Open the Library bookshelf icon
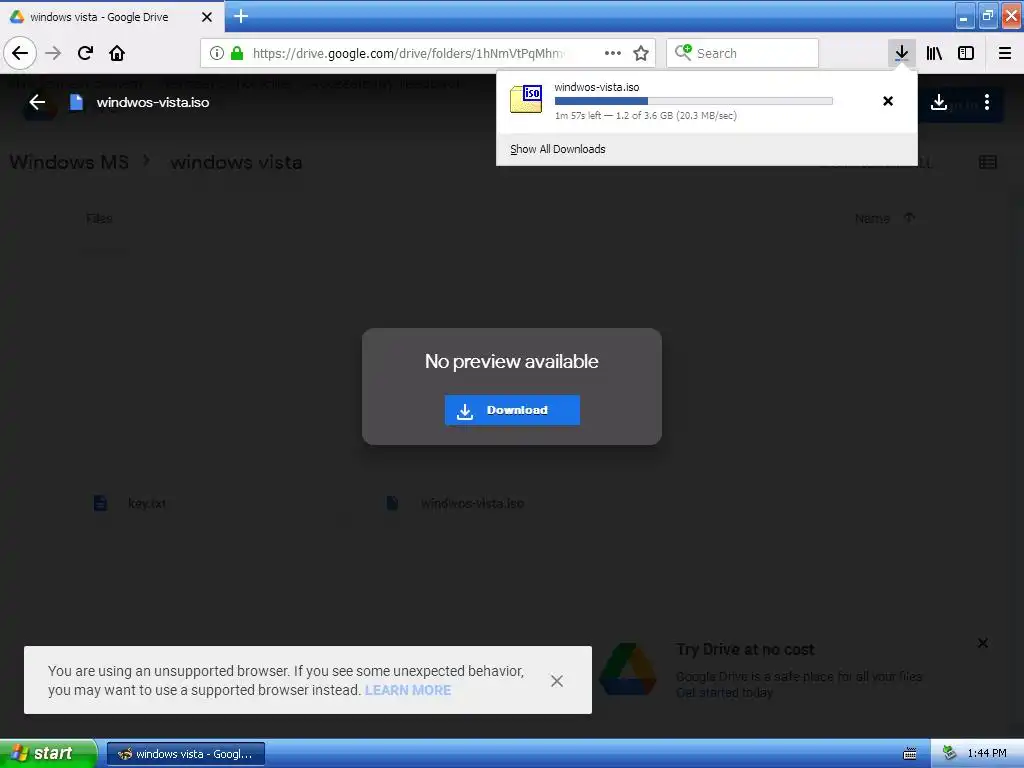 (934, 53)
